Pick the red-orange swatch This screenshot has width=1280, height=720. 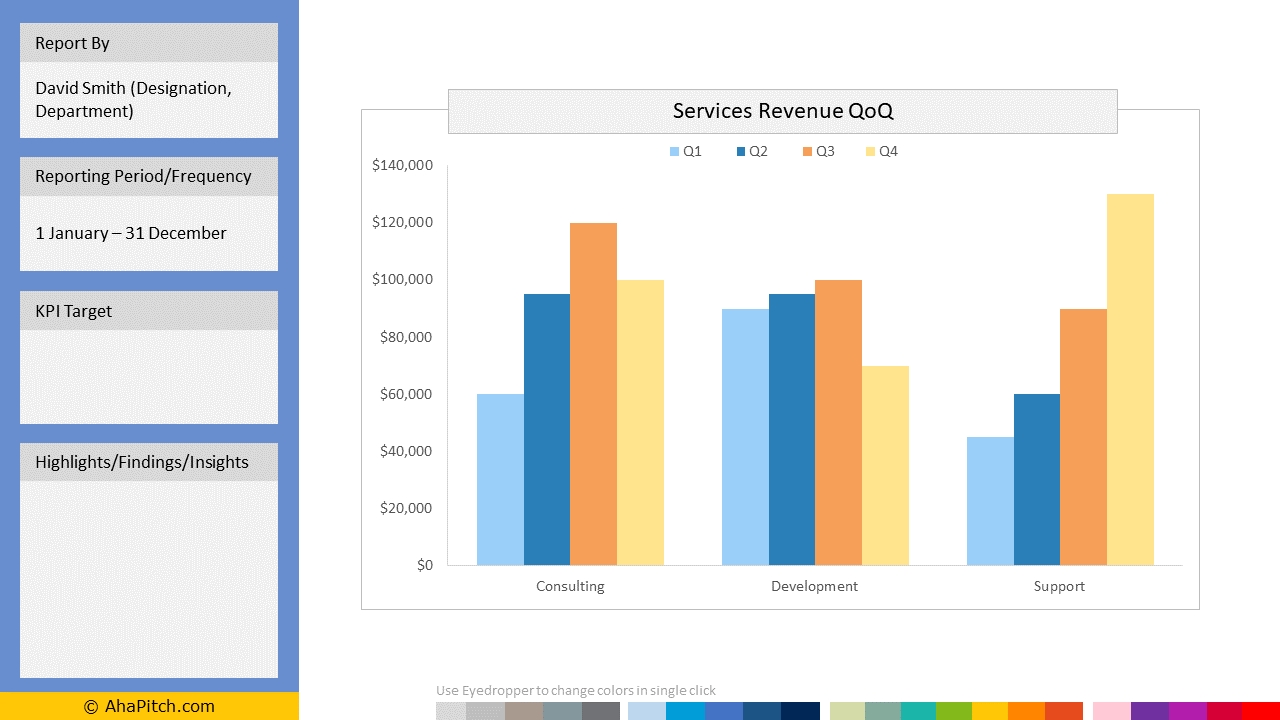(x=1064, y=711)
